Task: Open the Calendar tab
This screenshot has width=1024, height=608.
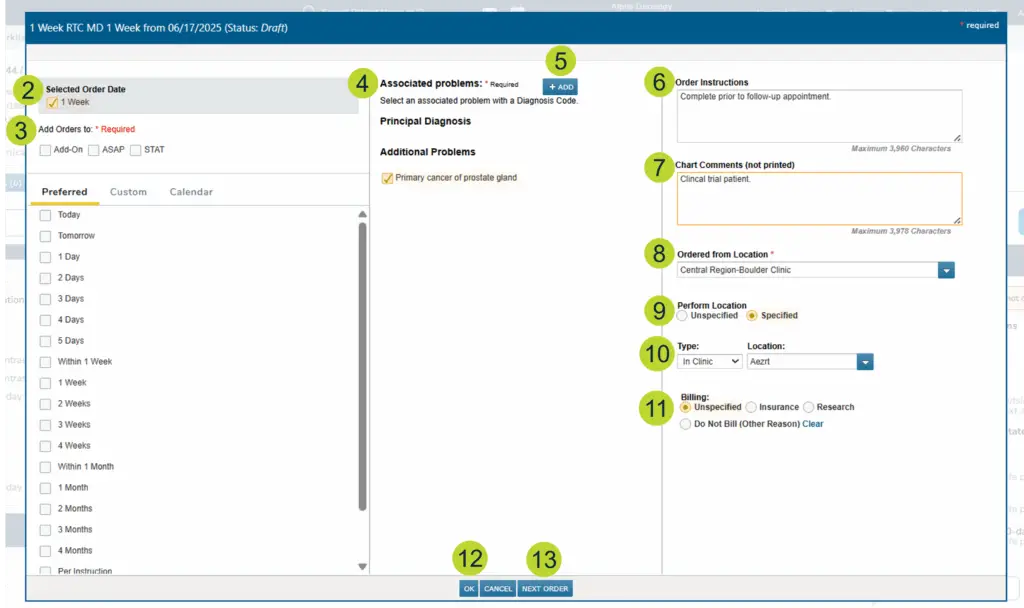Action: (x=191, y=192)
